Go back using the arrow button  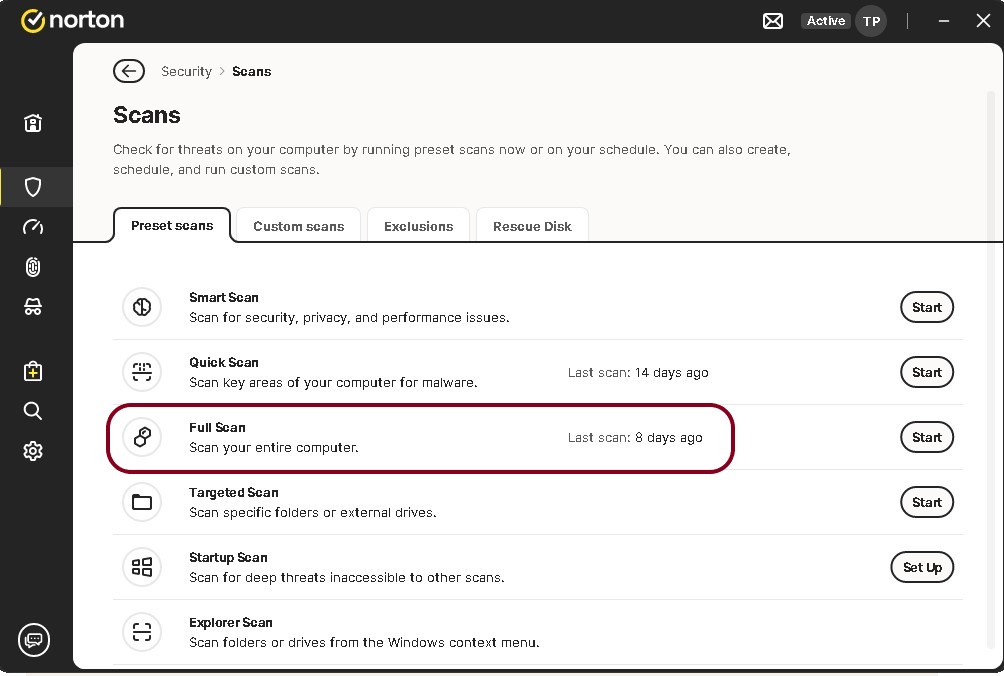coord(128,71)
